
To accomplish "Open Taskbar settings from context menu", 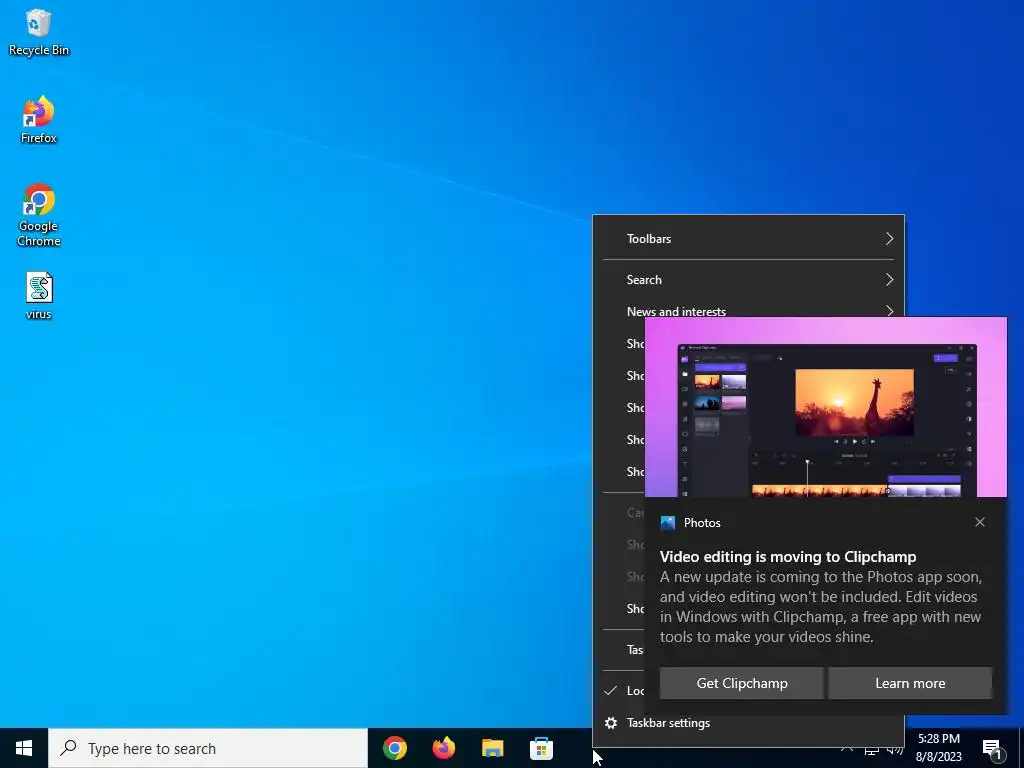I will click(x=748, y=723).
